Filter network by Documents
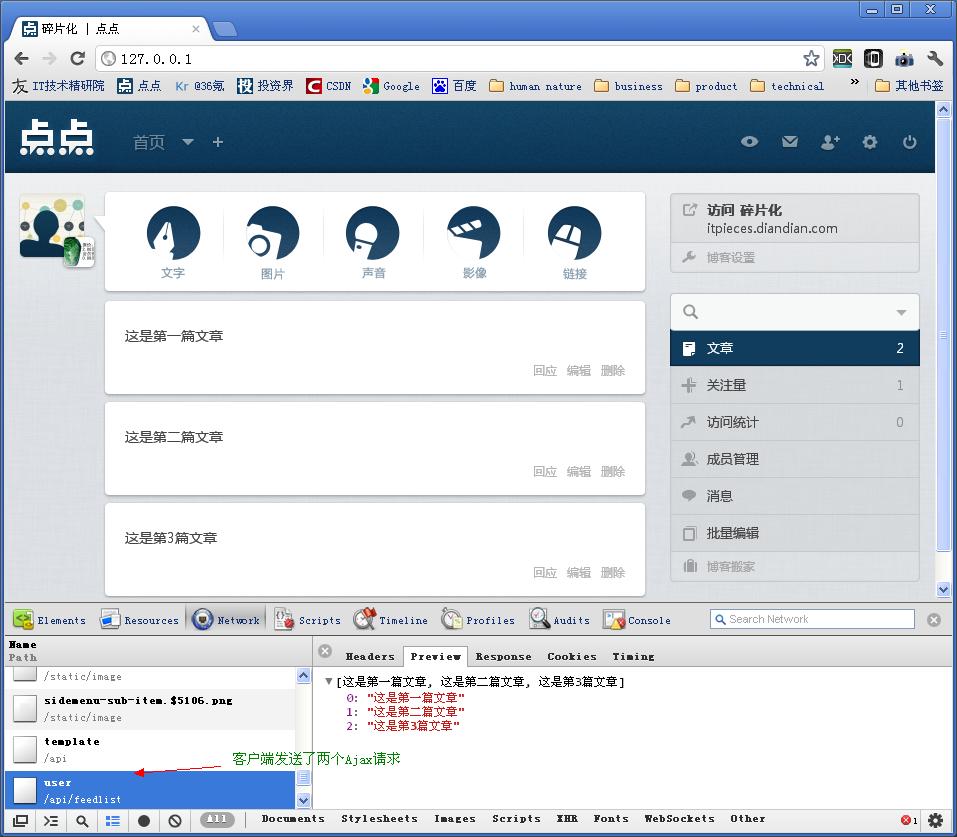This screenshot has height=837, width=957. [x=293, y=819]
